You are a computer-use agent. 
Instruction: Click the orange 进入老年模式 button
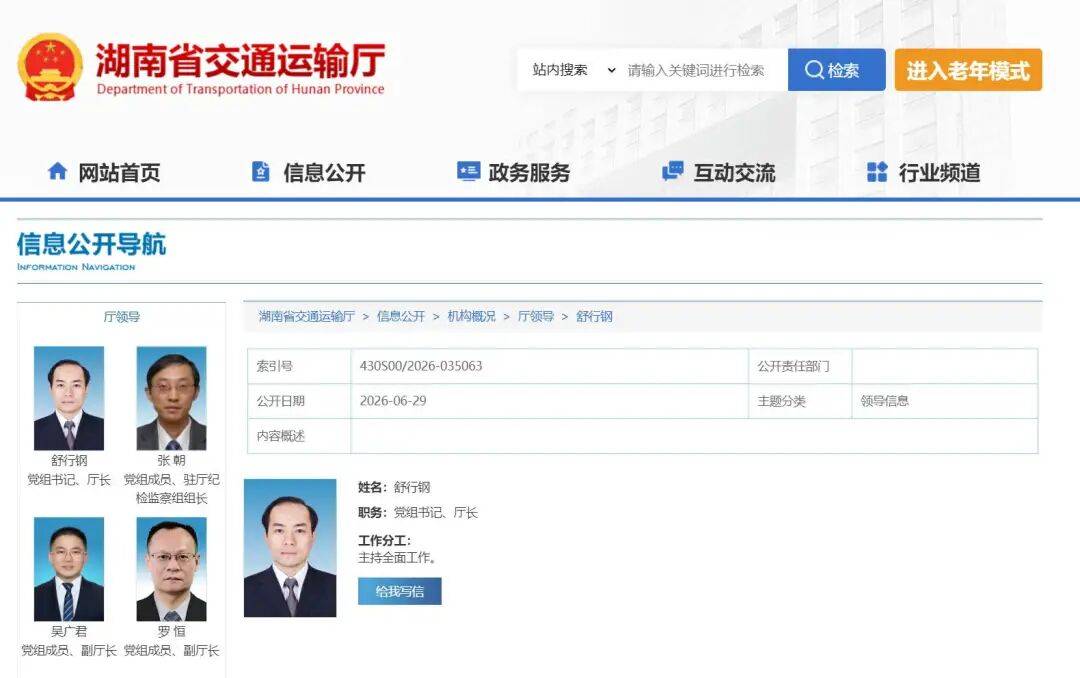point(968,70)
